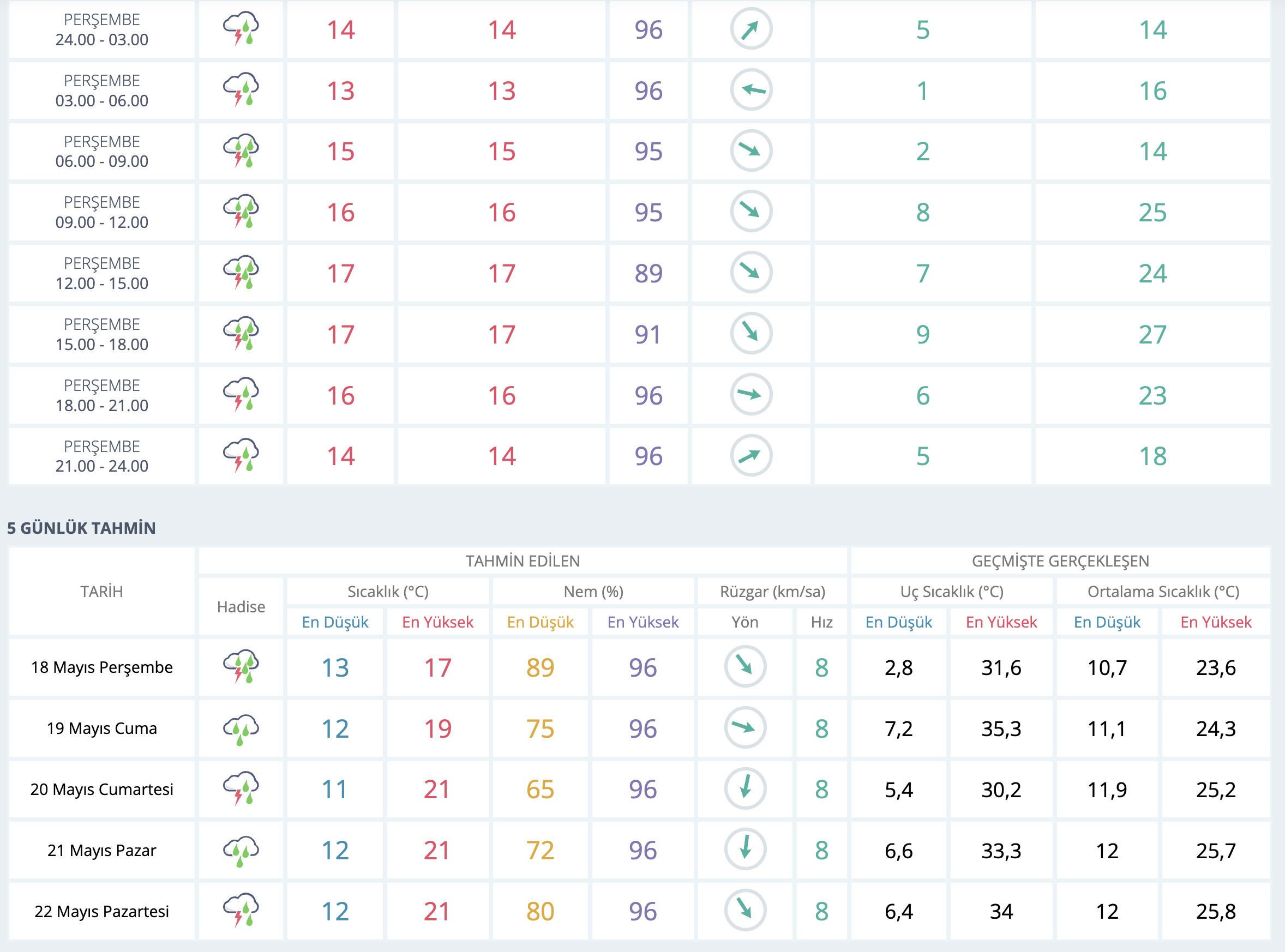Screen dimensions: 1285x952
Task: Click wind direction icon for 20 Mayıs Cumartesi
Action: click(745, 789)
